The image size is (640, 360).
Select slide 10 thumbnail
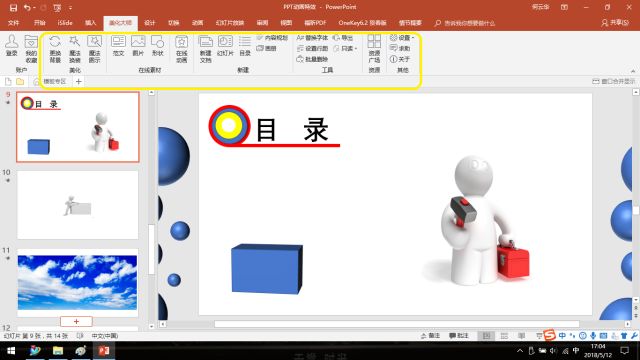(78, 205)
